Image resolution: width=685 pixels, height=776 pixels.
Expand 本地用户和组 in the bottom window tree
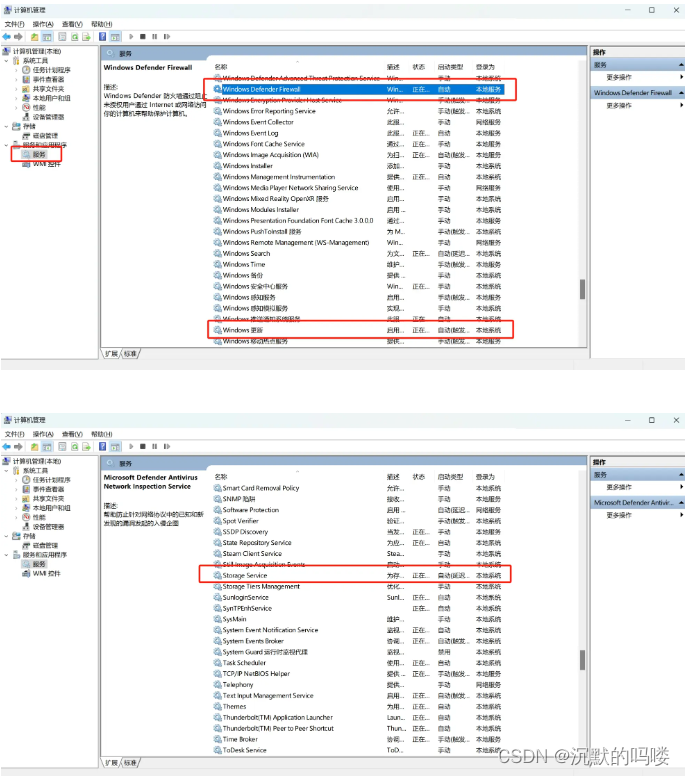pyautogui.click(x=16, y=508)
